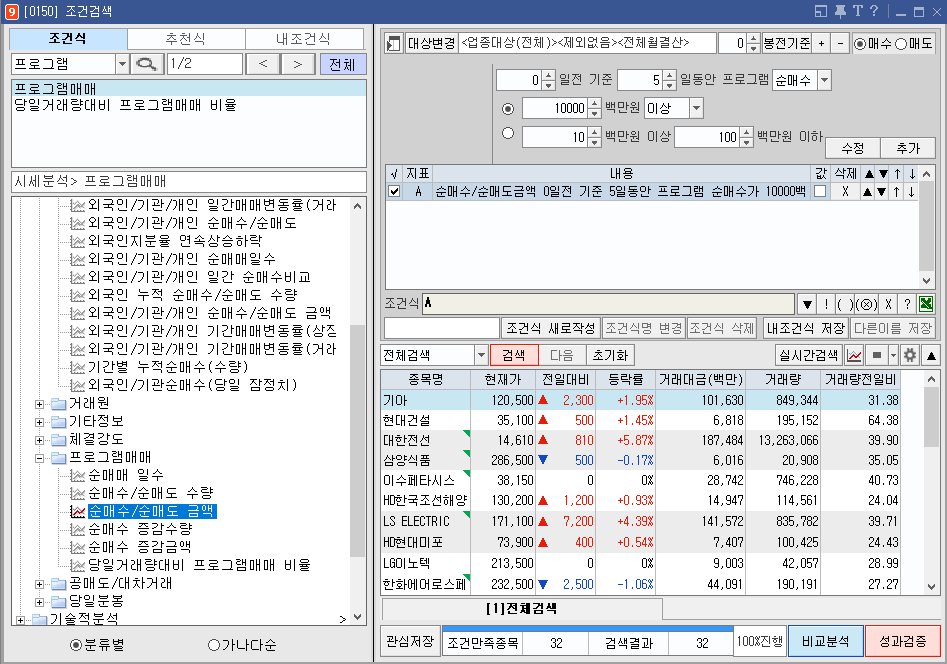The image size is (947, 664).
Task: Switch to the 추천식 tab
Action: (186, 39)
